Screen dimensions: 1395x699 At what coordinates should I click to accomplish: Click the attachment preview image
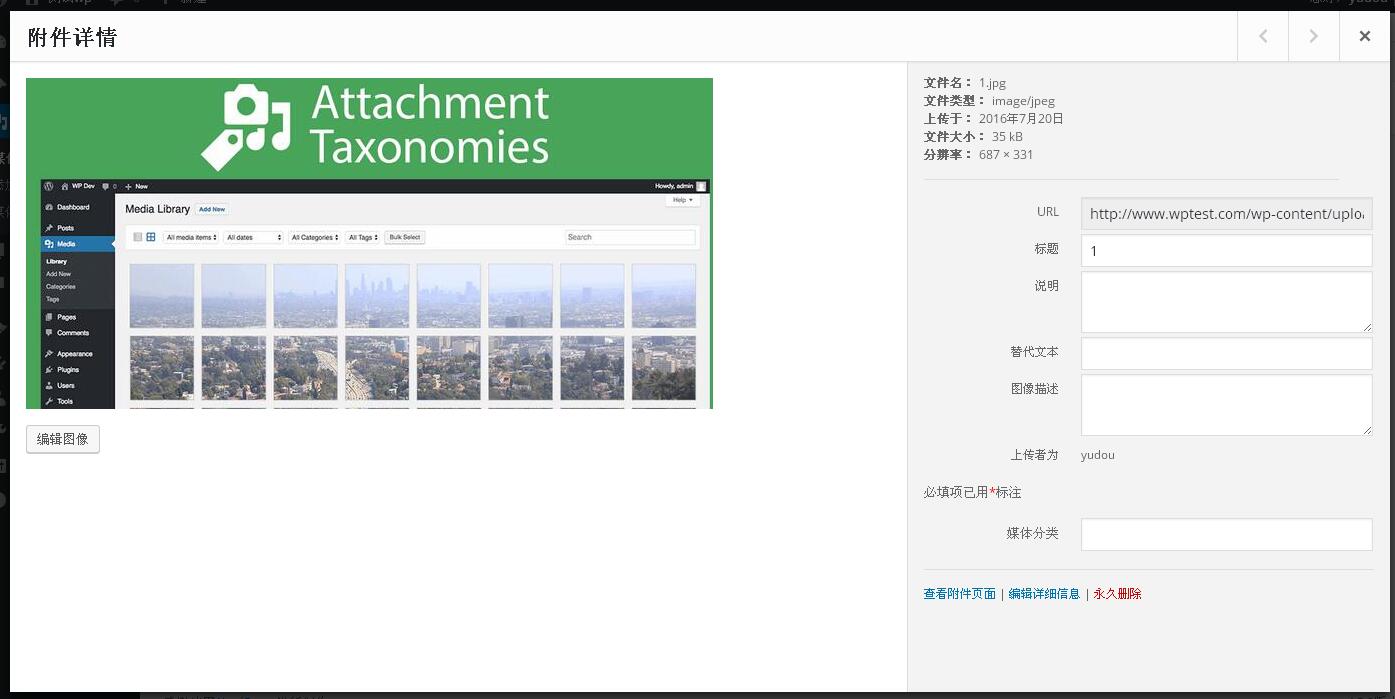pyautogui.click(x=369, y=243)
